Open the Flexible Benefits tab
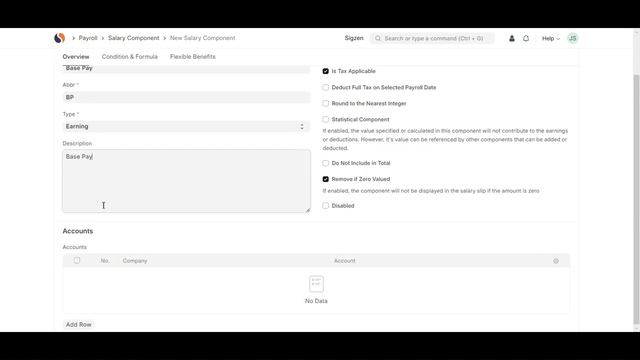 (193, 57)
